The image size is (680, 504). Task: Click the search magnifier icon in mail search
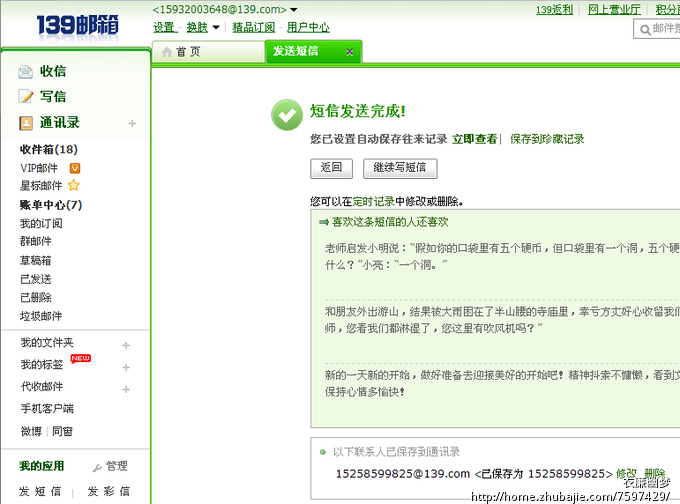click(645, 30)
